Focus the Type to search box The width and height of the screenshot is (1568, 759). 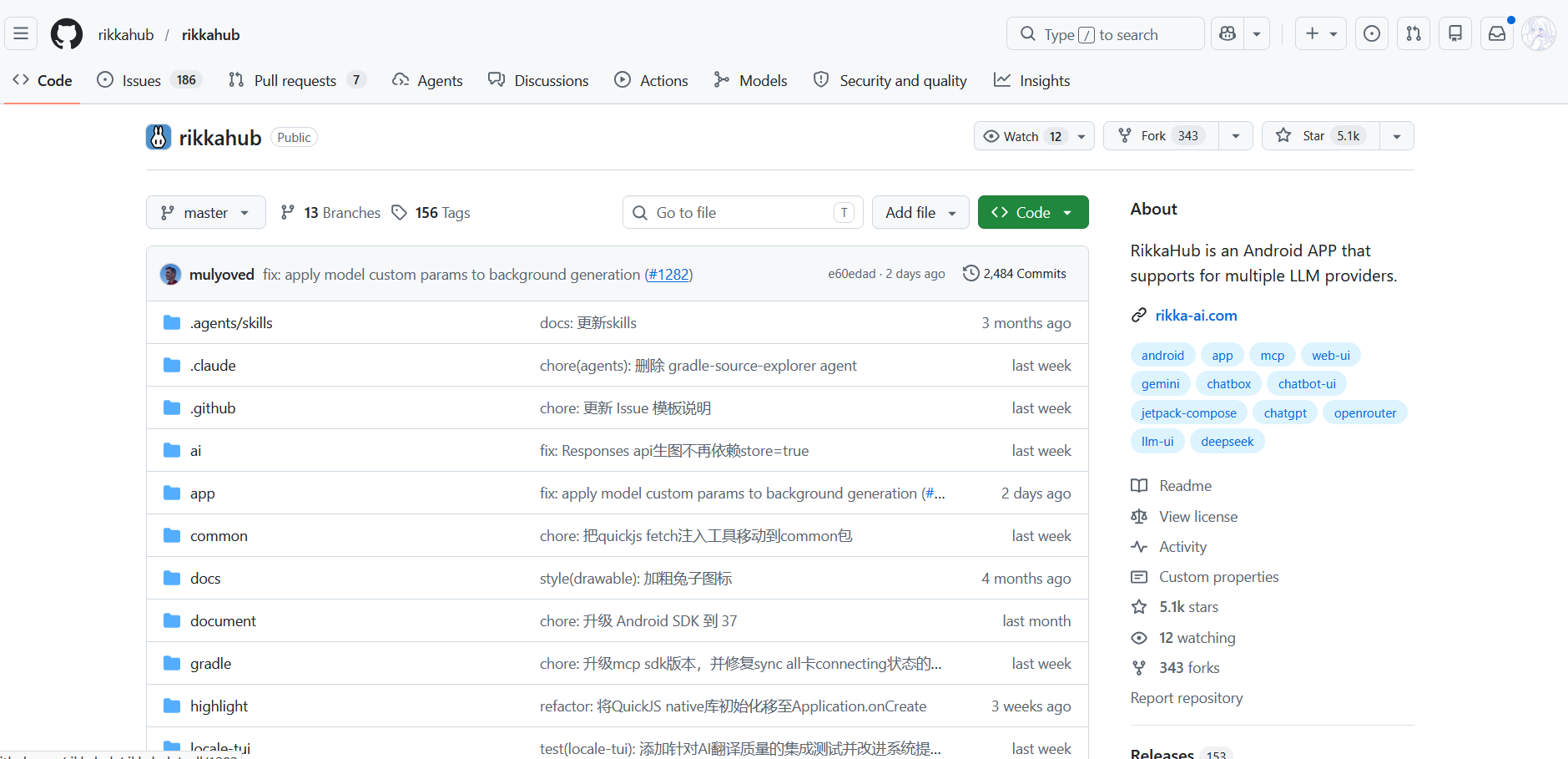(1106, 34)
